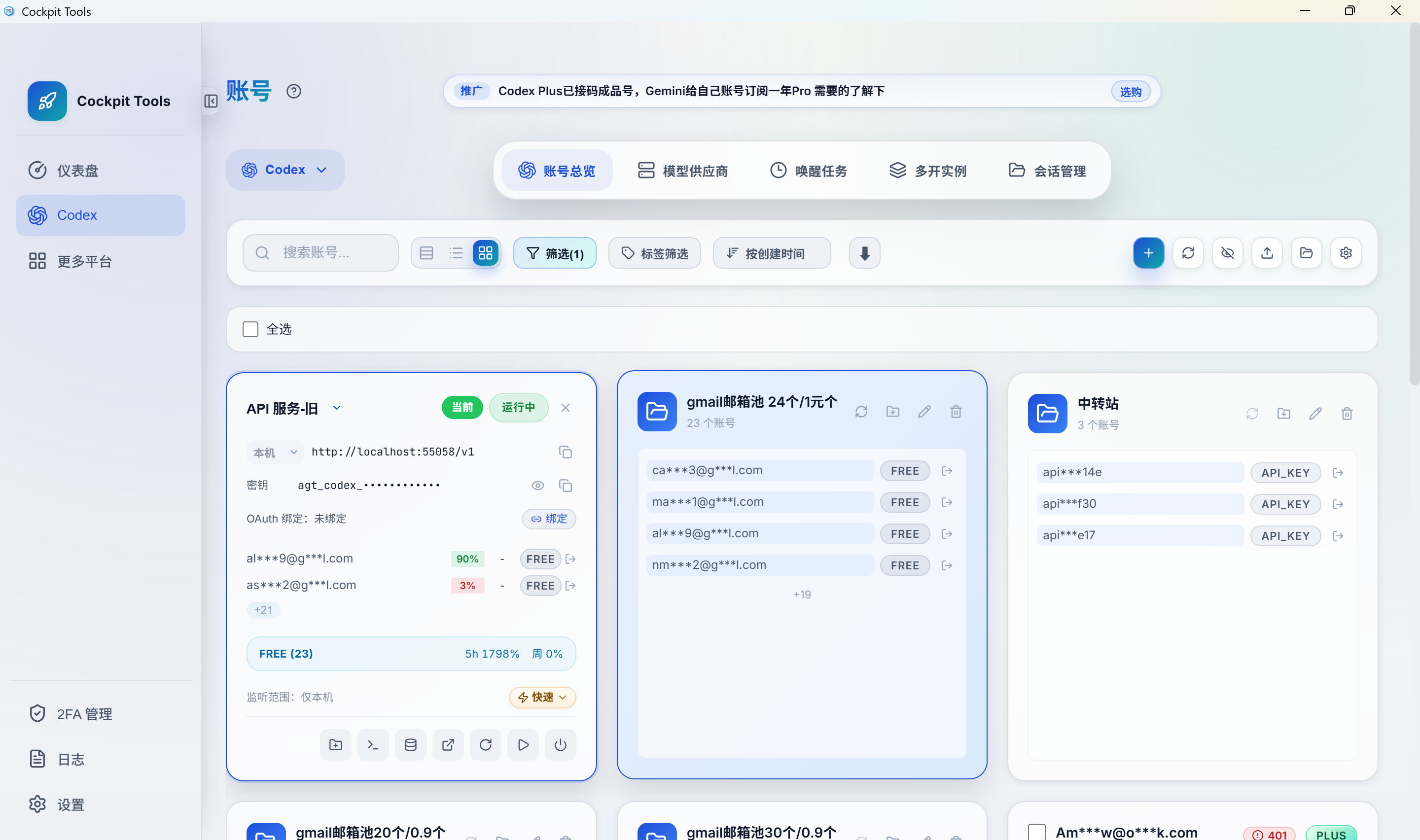Switch to 模型供应商 tab
Viewport: 1420px width, 840px height.
682,171
